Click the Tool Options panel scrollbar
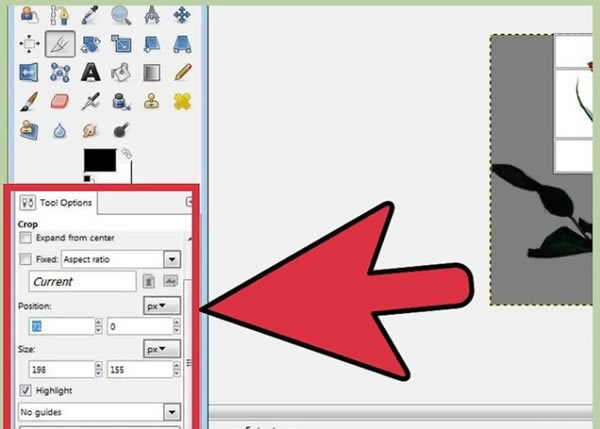This screenshot has height=429, width=600. pos(188,354)
